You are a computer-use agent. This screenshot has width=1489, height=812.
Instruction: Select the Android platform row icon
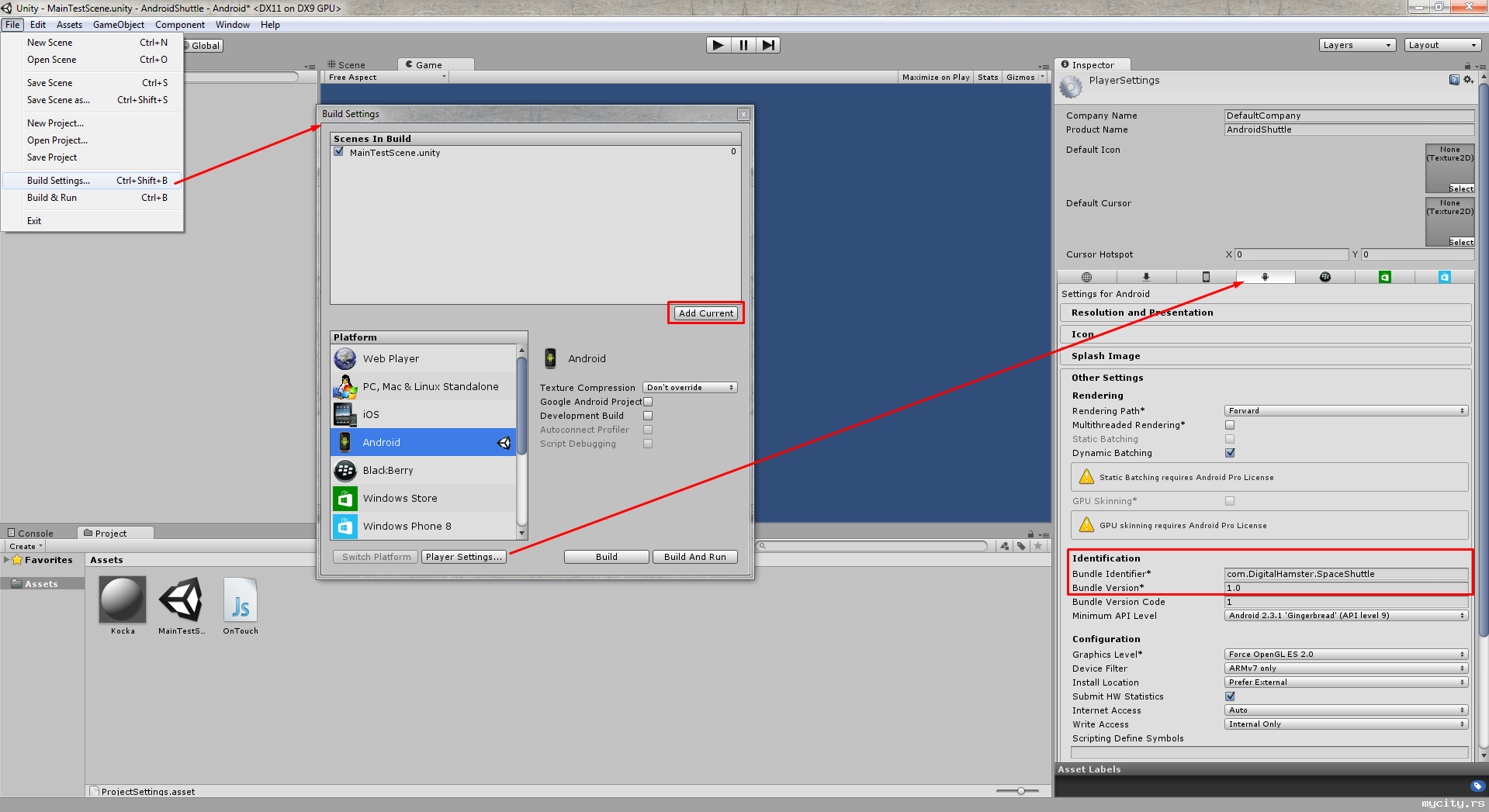click(345, 442)
